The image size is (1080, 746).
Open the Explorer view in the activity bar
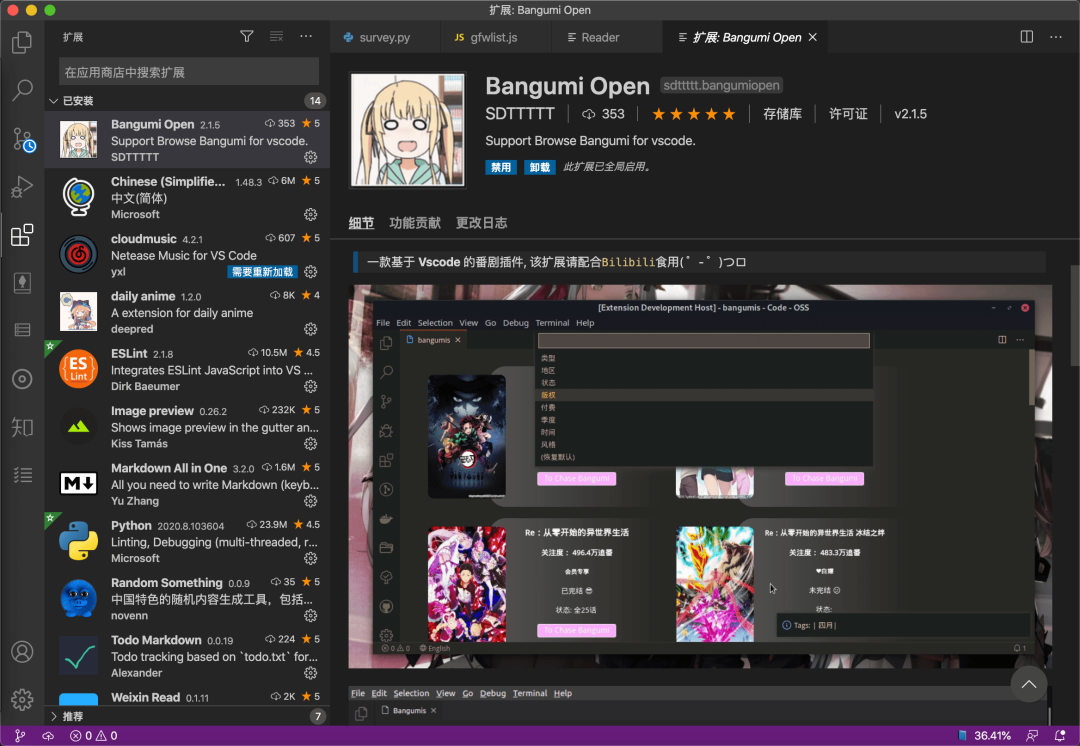[23, 42]
